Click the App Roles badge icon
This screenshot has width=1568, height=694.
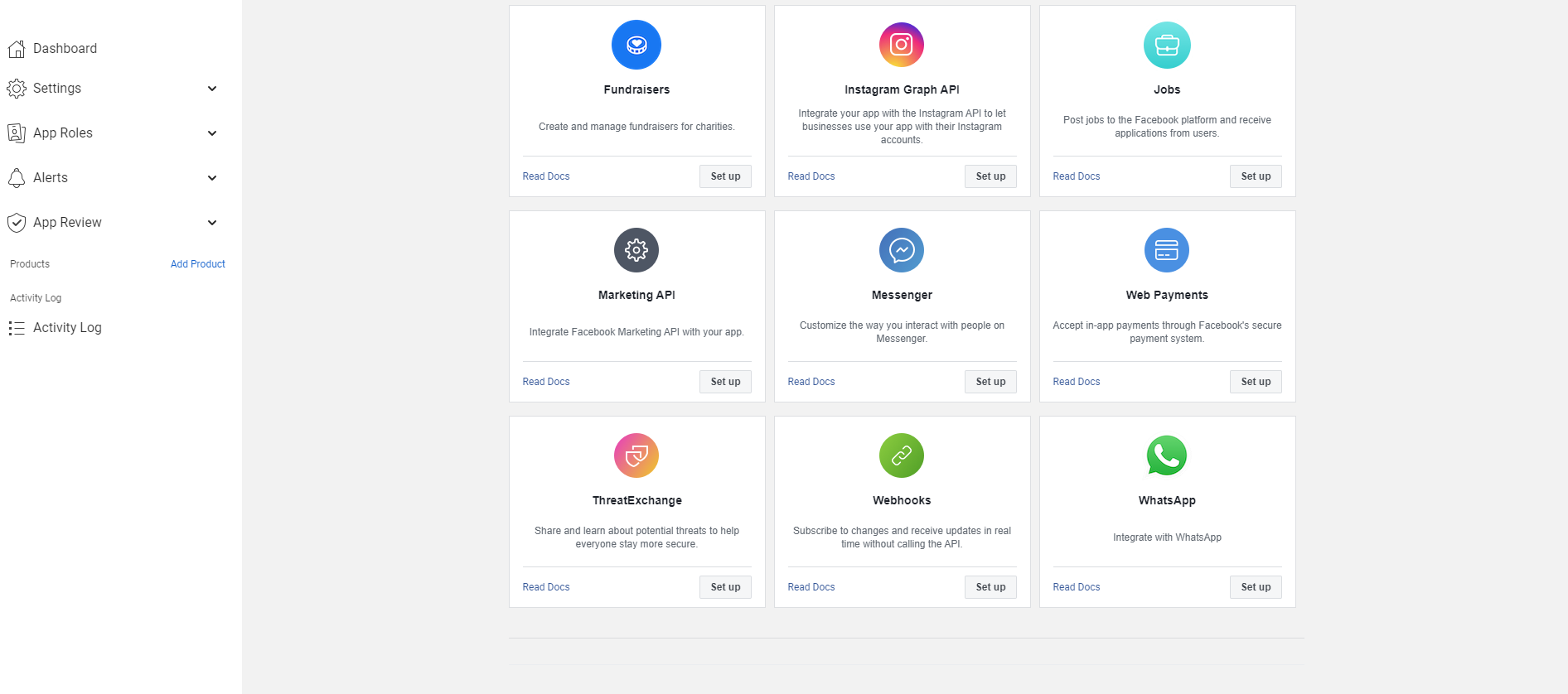pyautogui.click(x=17, y=133)
